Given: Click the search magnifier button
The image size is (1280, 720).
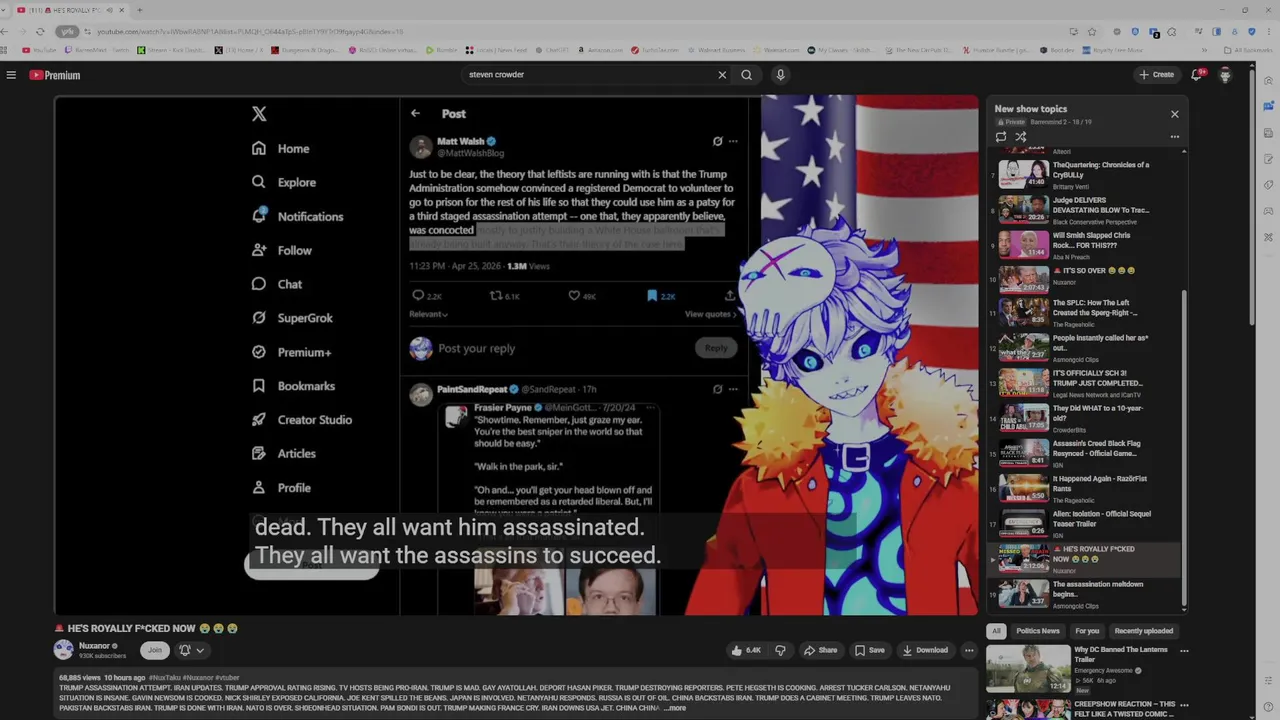Looking at the screenshot, I should coord(746,75).
